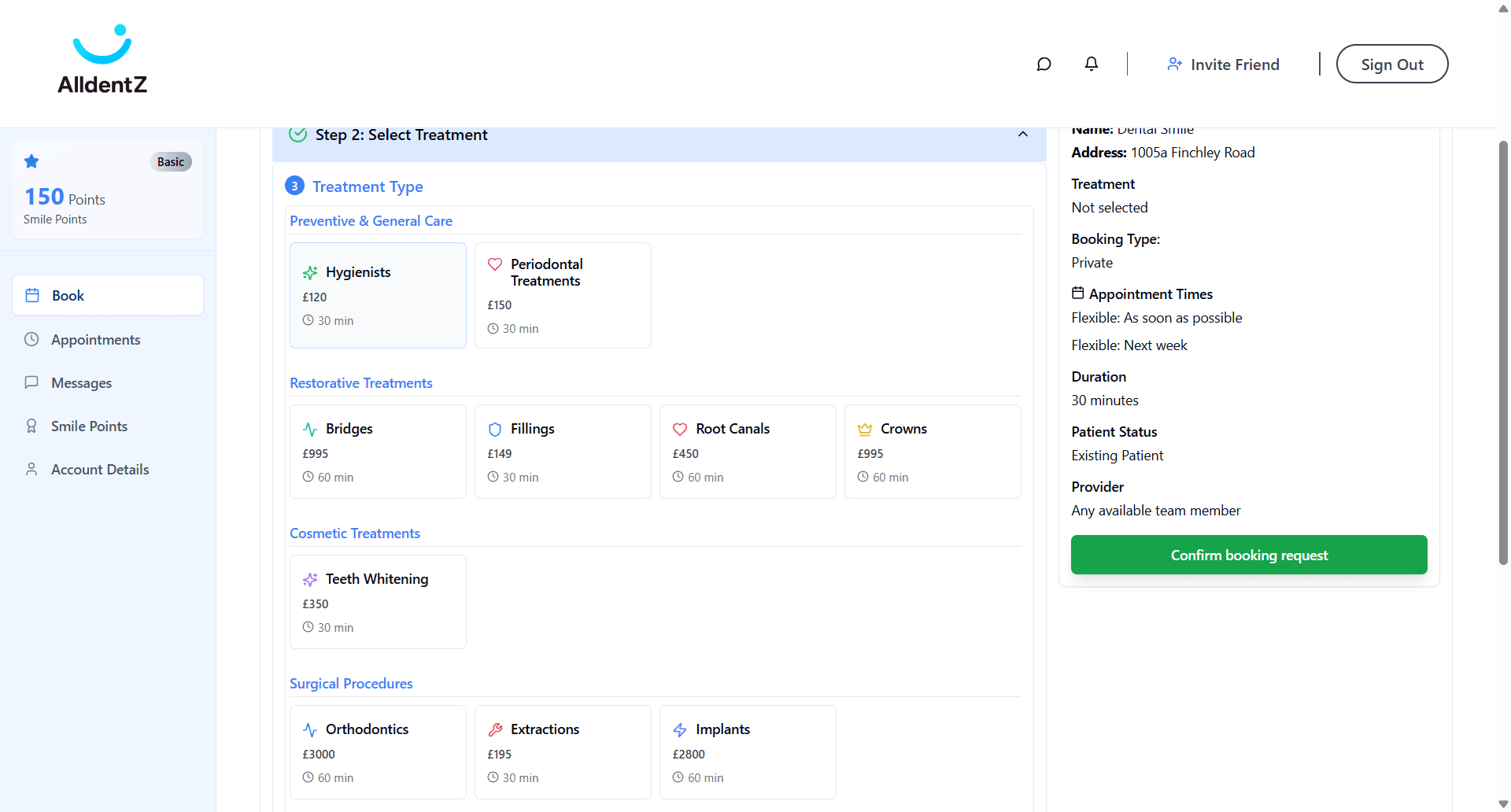1511x812 pixels.
Task: Open the chat messages icon in header
Action: pyautogui.click(x=1044, y=64)
